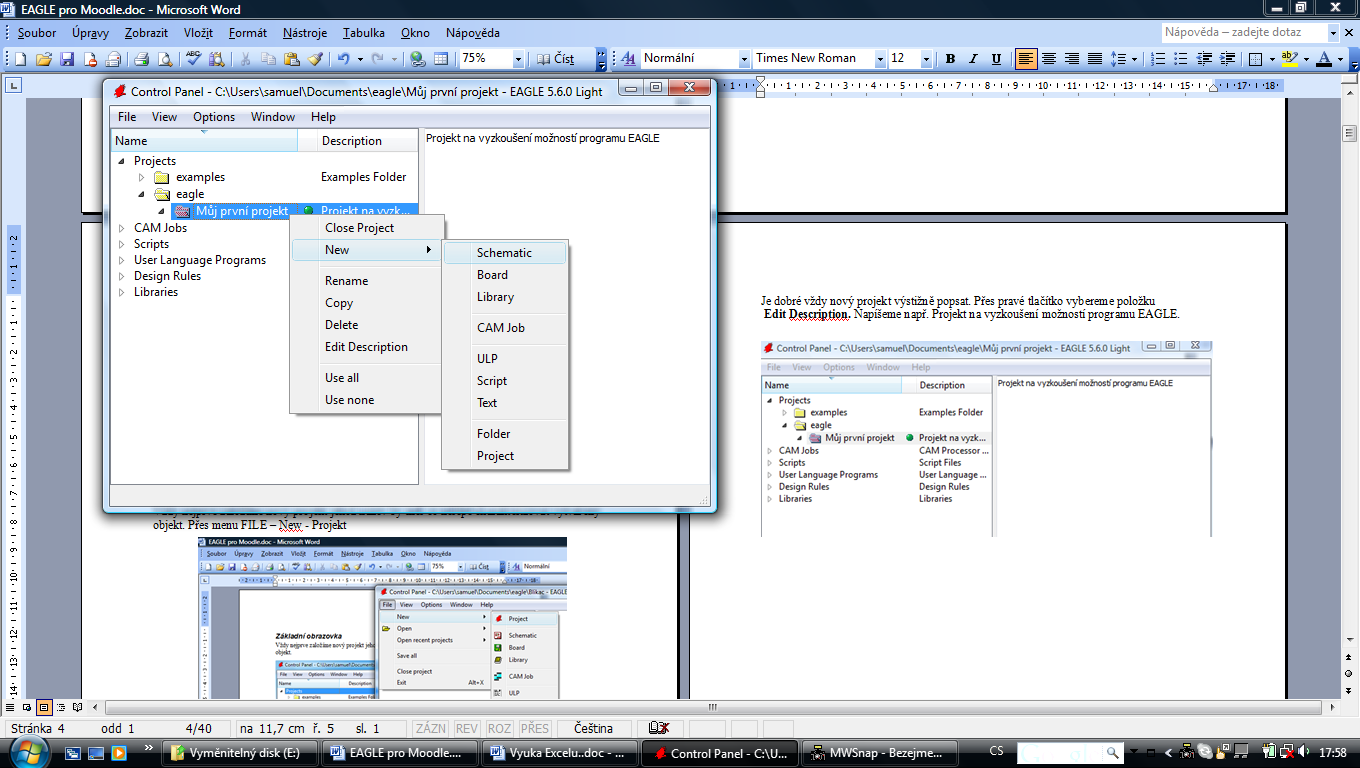Insert a hyperlink via globe icon

pos(417,59)
